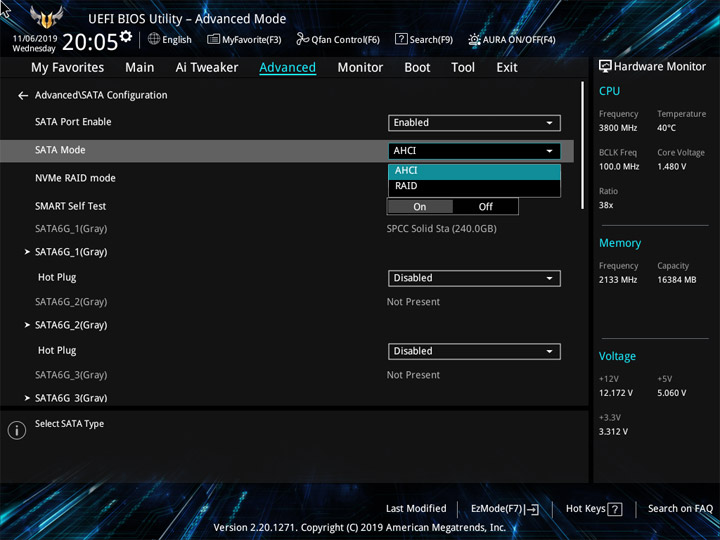The height and width of the screenshot is (540, 720).
Task: Select the Advanced tab
Action: tap(287, 68)
